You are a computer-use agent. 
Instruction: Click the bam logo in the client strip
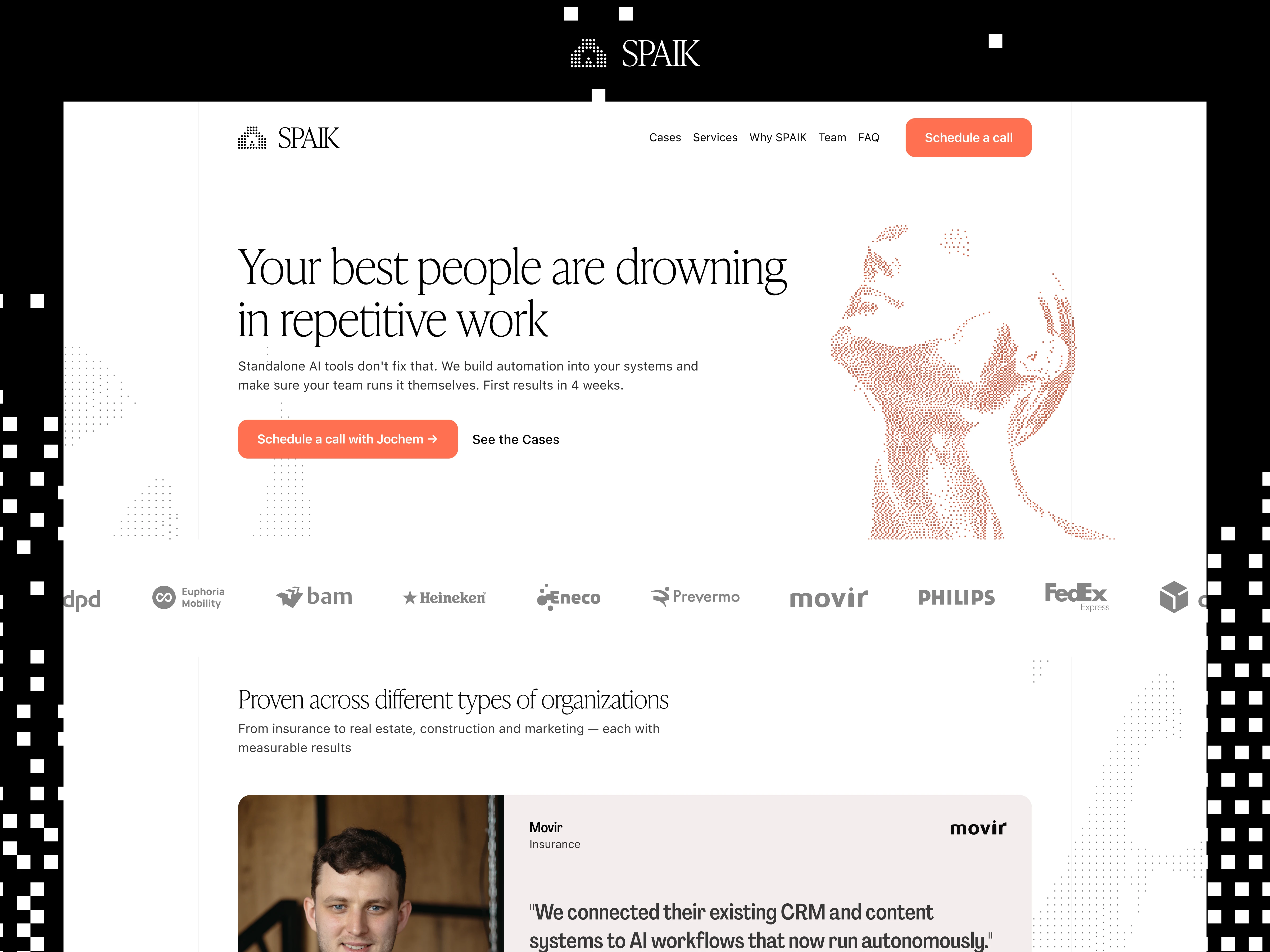(314, 597)
